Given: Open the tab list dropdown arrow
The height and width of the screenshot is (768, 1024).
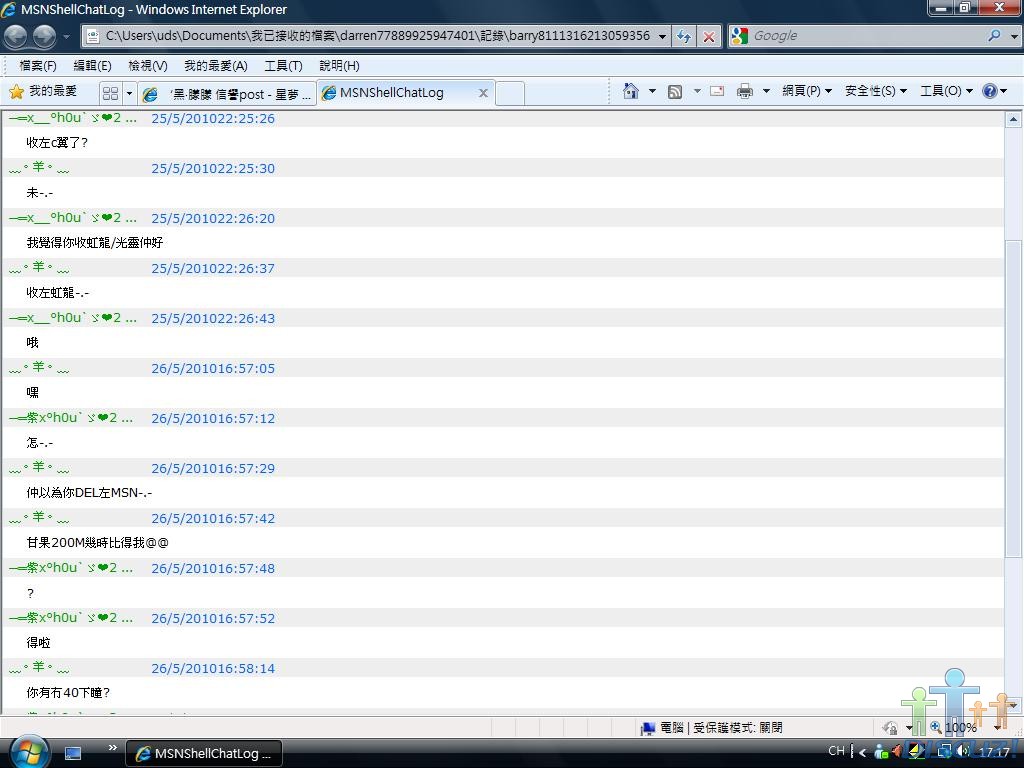Looking at the screenshot, I should (x=129, y=93).
